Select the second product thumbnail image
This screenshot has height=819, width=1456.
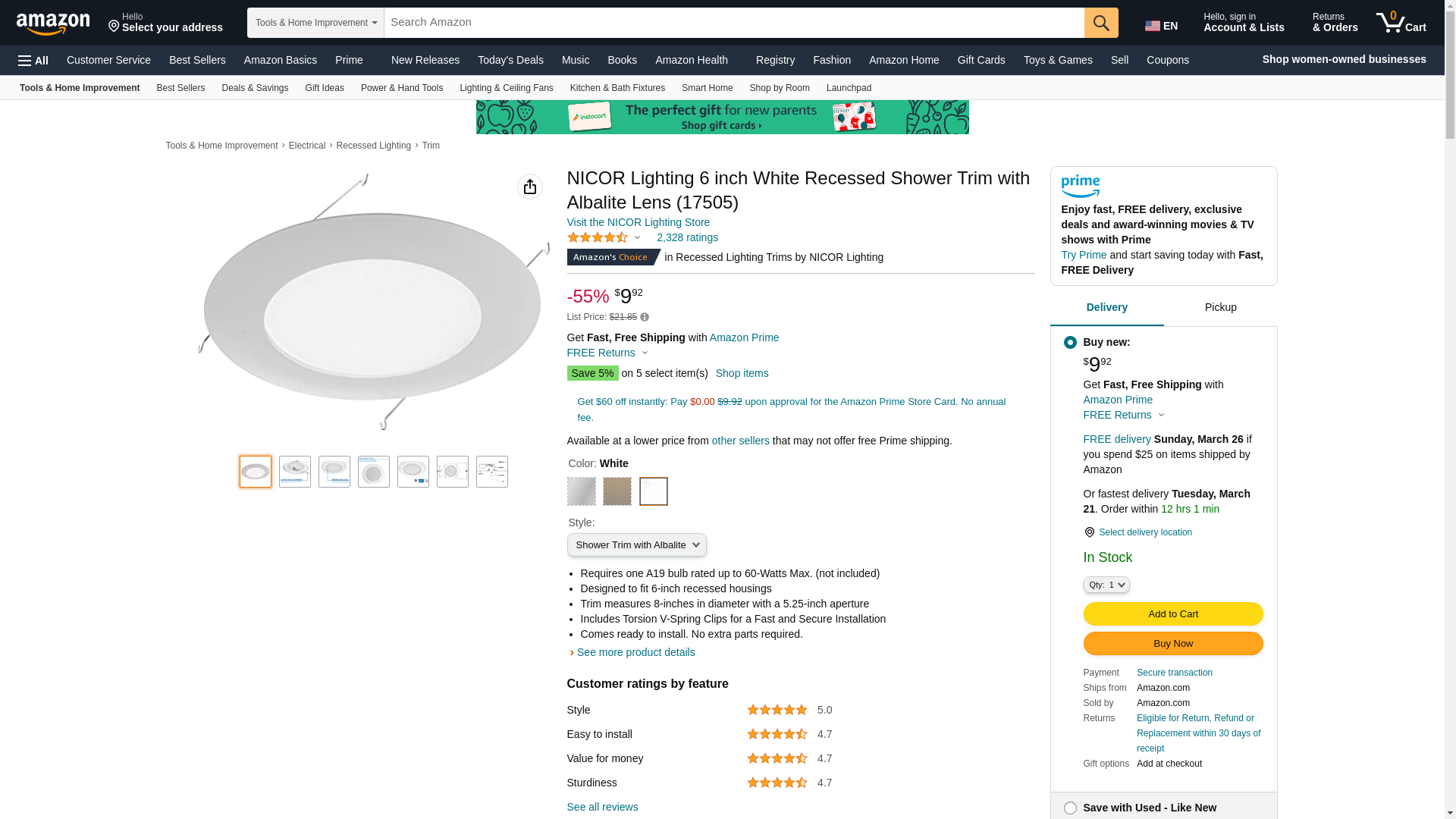tap(295, 472)
